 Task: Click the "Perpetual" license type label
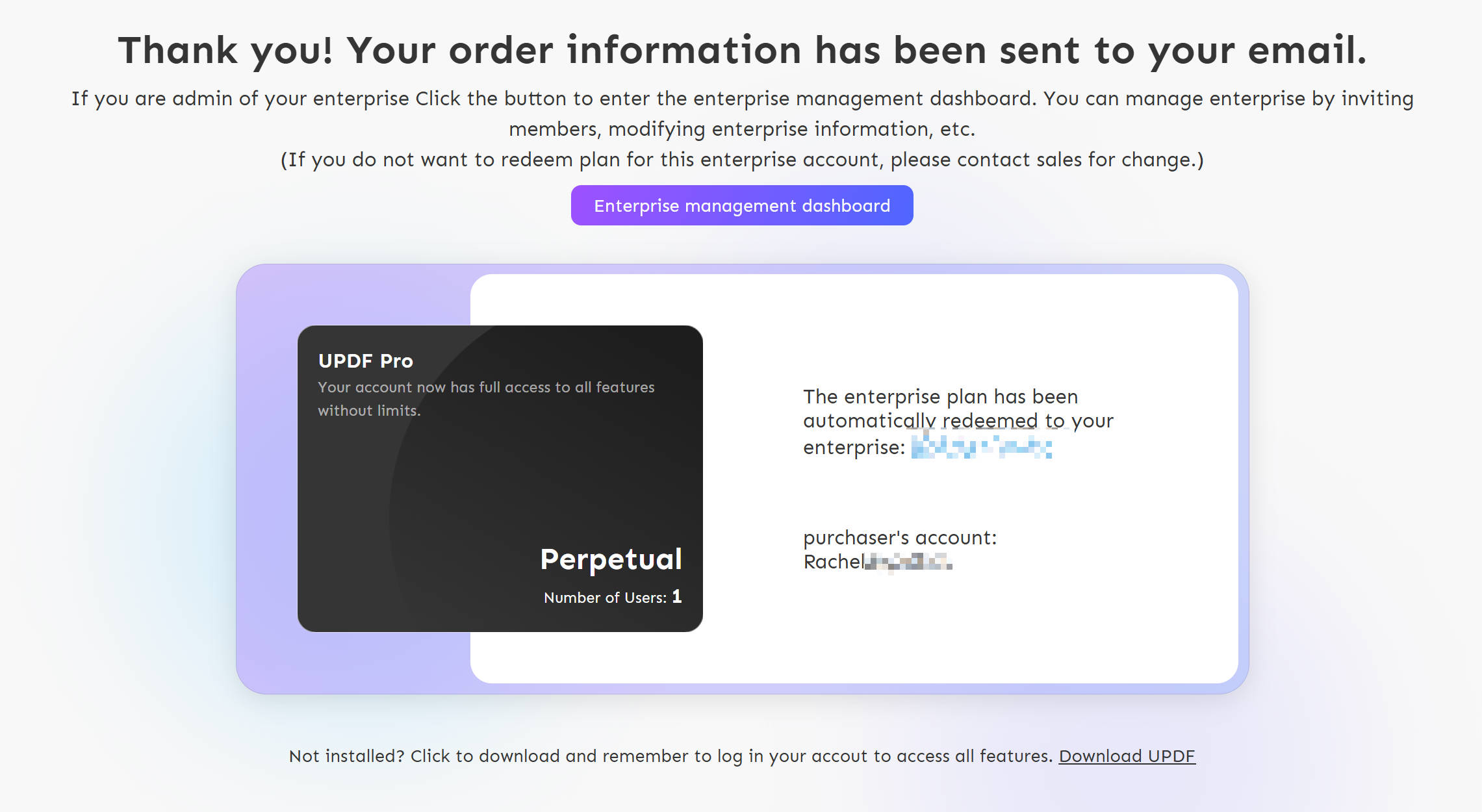(611, 559)
